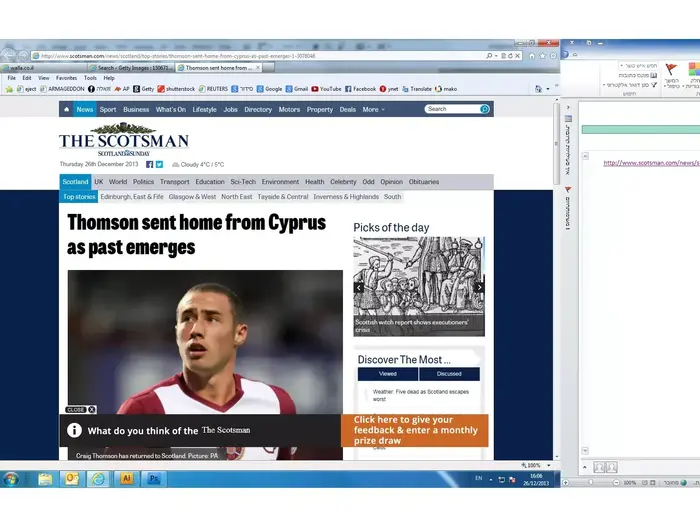Open the browser Home icon
Image resolution: width=700 pixels, height=526 pixels.
(532, 56)
